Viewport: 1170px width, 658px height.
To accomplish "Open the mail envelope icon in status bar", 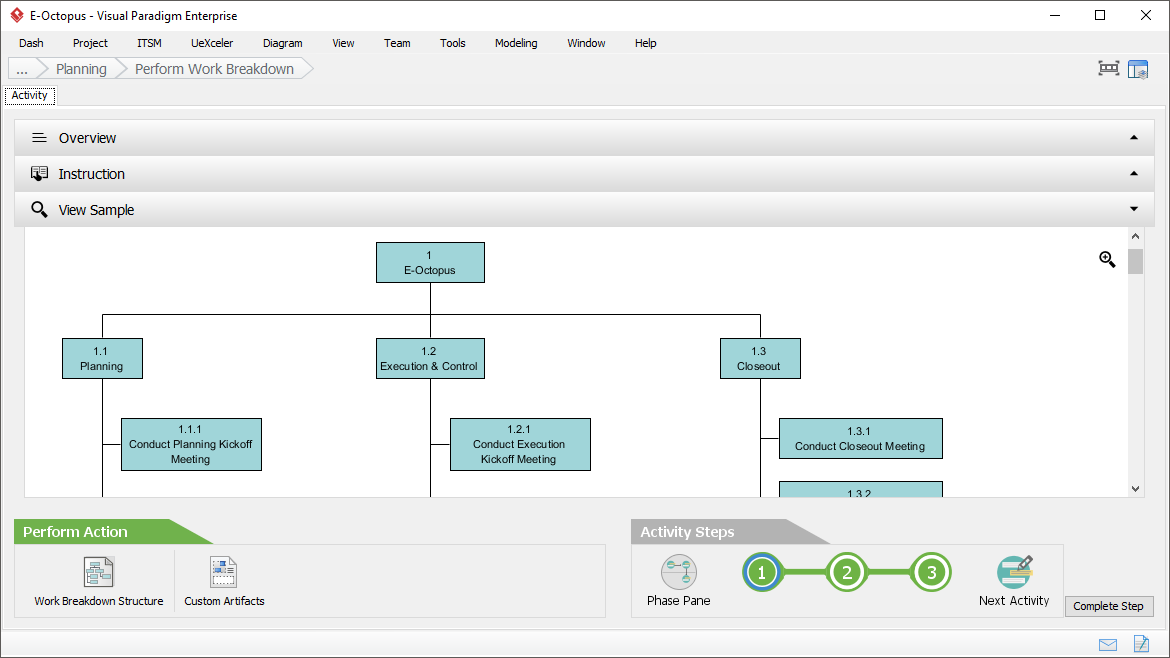I will point(1108,645).
